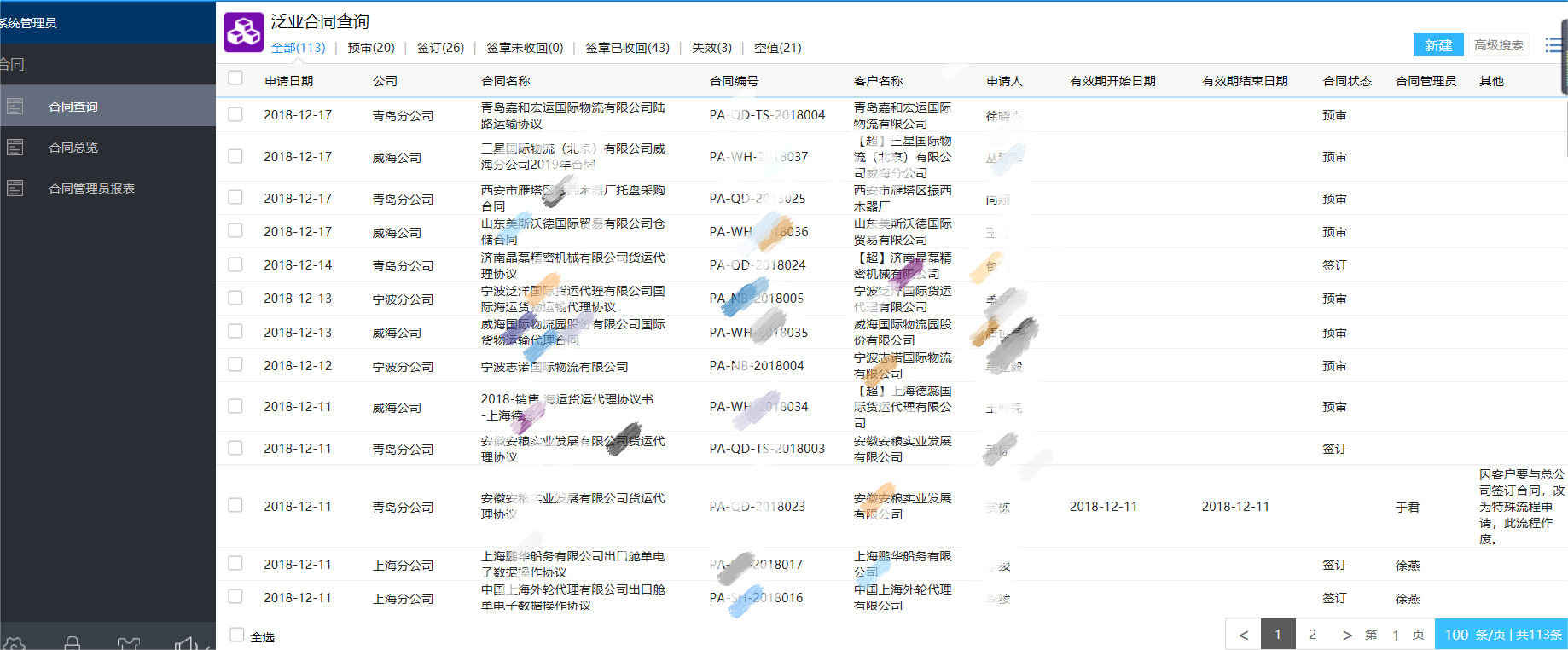This screenshot has height=650, width=1568.
Task: Click the page number input after 第
Action: [1396, 635]
